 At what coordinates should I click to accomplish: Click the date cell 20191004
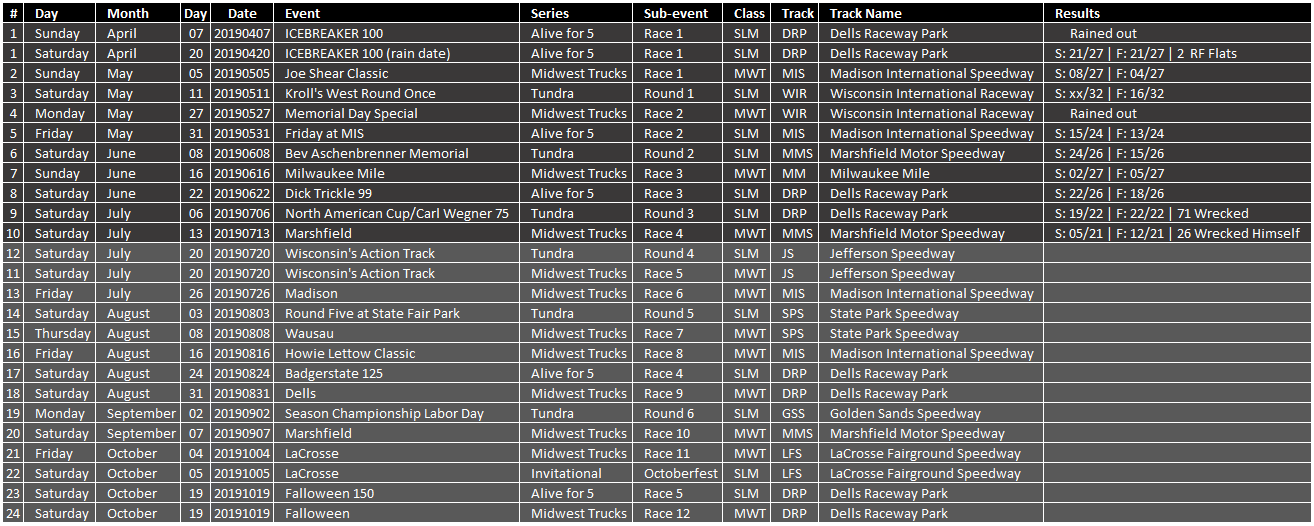(244, 453)
